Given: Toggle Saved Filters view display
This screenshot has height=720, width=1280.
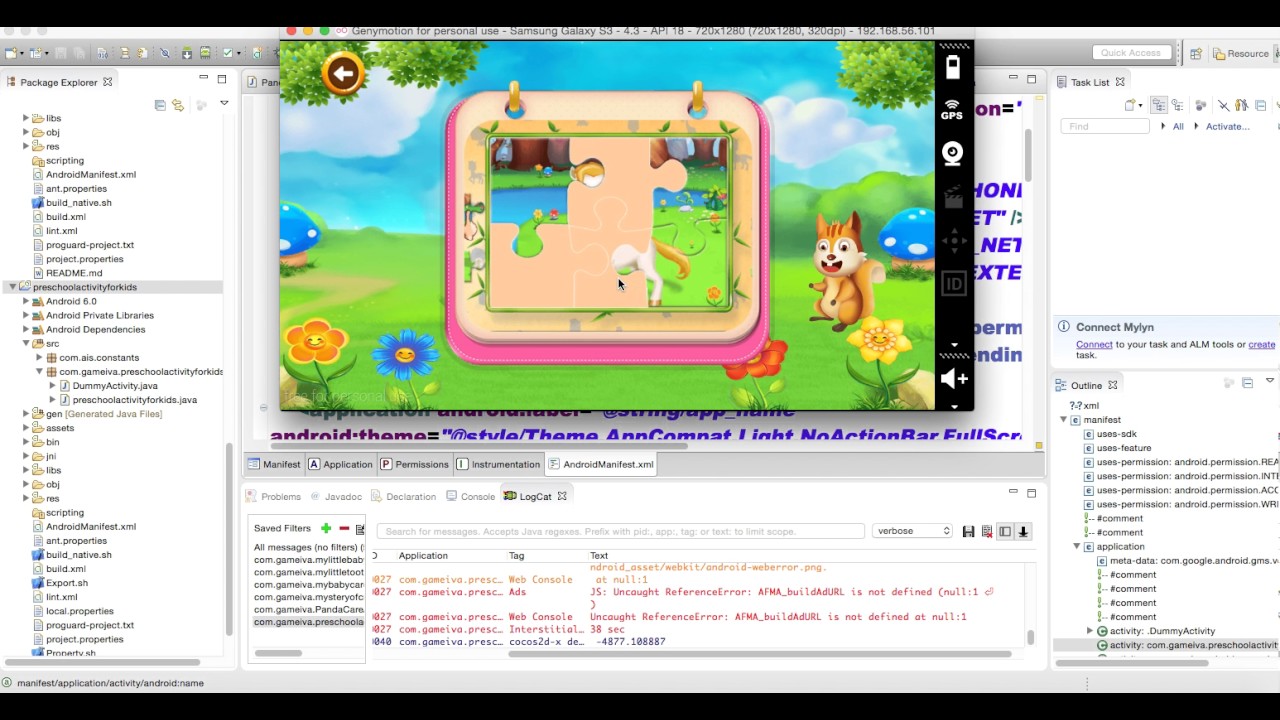Looking at the screenshot, I should pos(1005,532).
